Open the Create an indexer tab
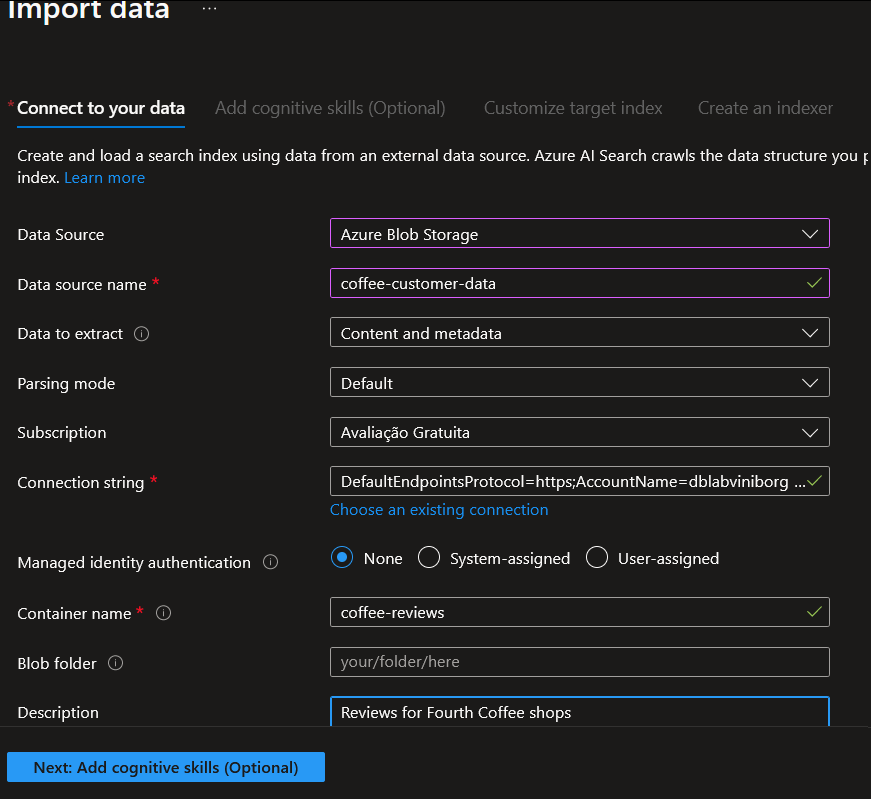871x799 pixels. tap(765, 108)
